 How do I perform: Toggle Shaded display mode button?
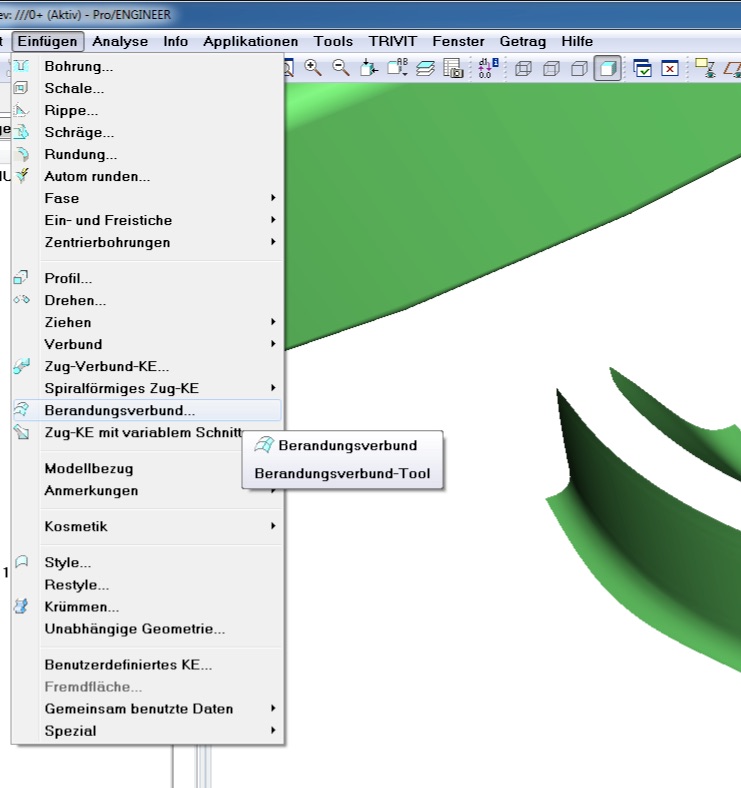click(607, 68)
